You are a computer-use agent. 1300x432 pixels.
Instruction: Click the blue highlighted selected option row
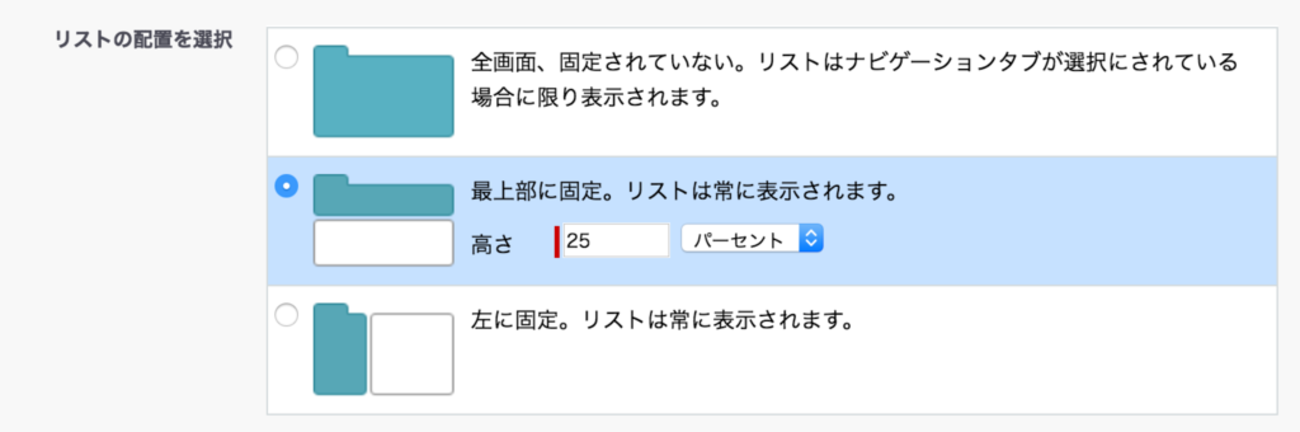point(772,221)
